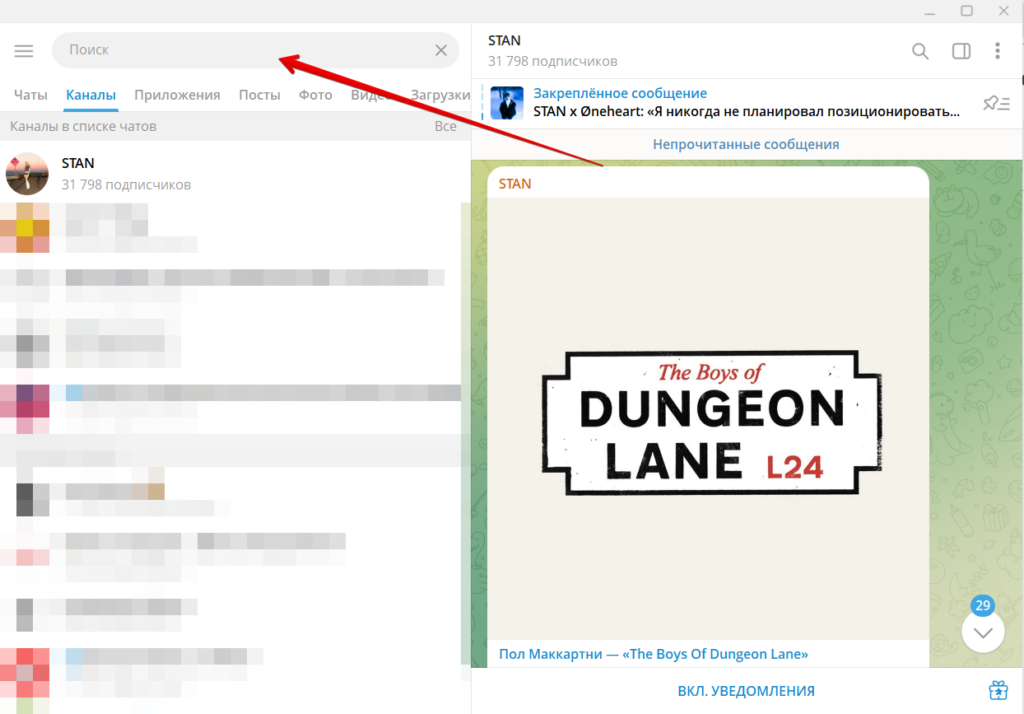Viewport: 1024px width, 714px height.
Task: Open the three-dot chat options menu
Action: pos(997,51)
